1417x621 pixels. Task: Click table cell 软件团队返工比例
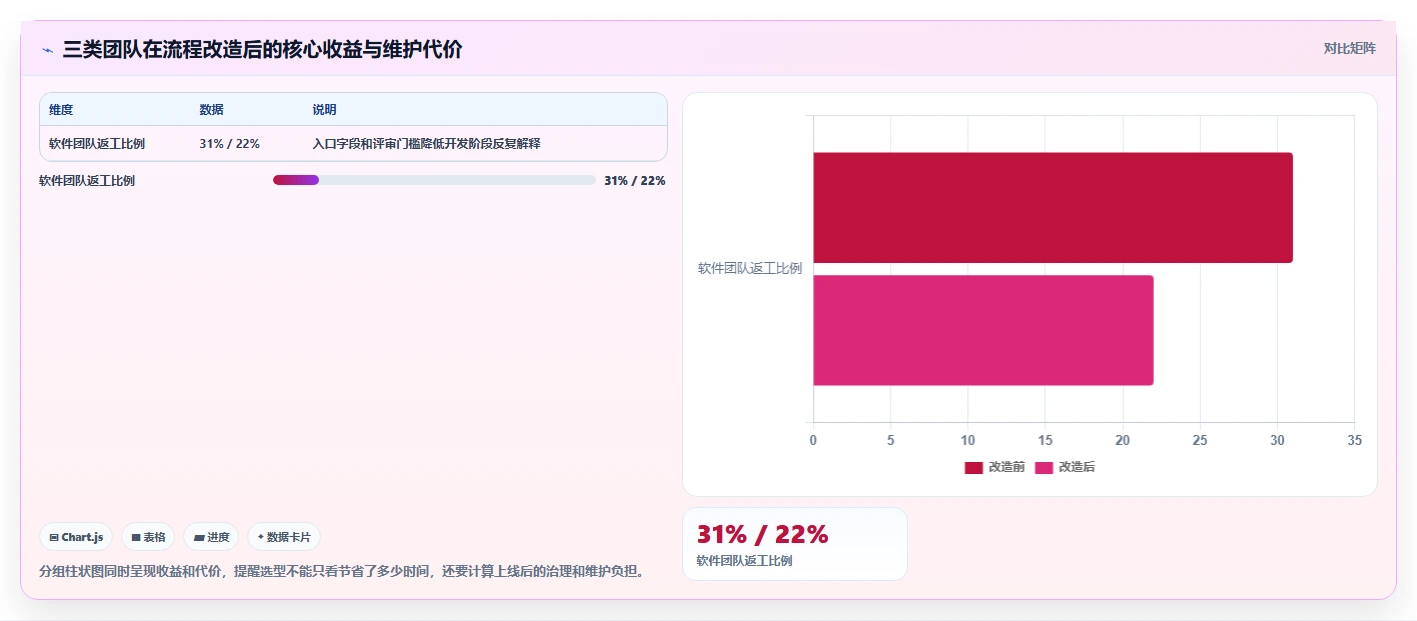pyautogui.click(x=97, y=144)
